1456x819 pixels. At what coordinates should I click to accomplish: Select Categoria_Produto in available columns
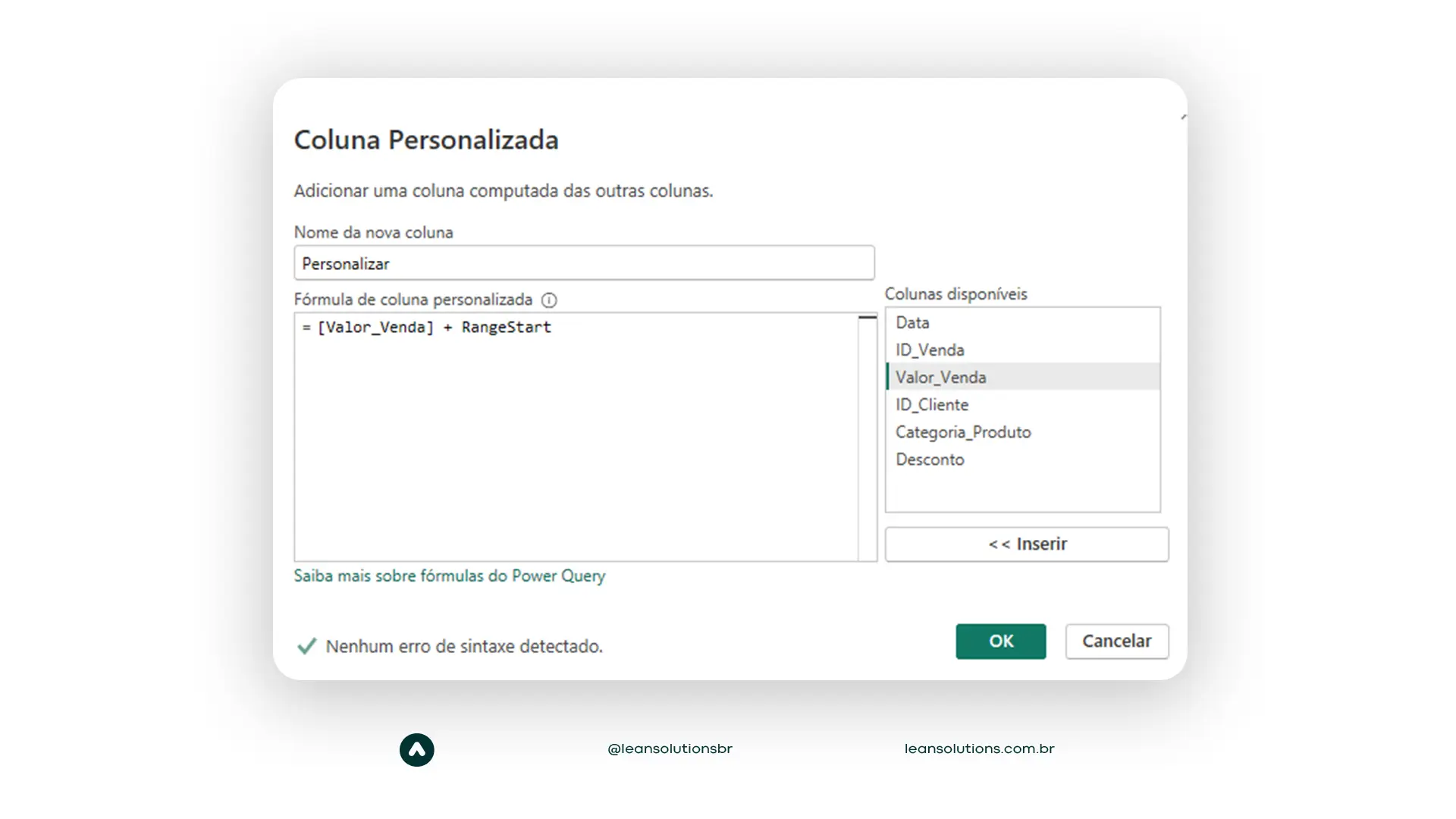click(1023, 431)
